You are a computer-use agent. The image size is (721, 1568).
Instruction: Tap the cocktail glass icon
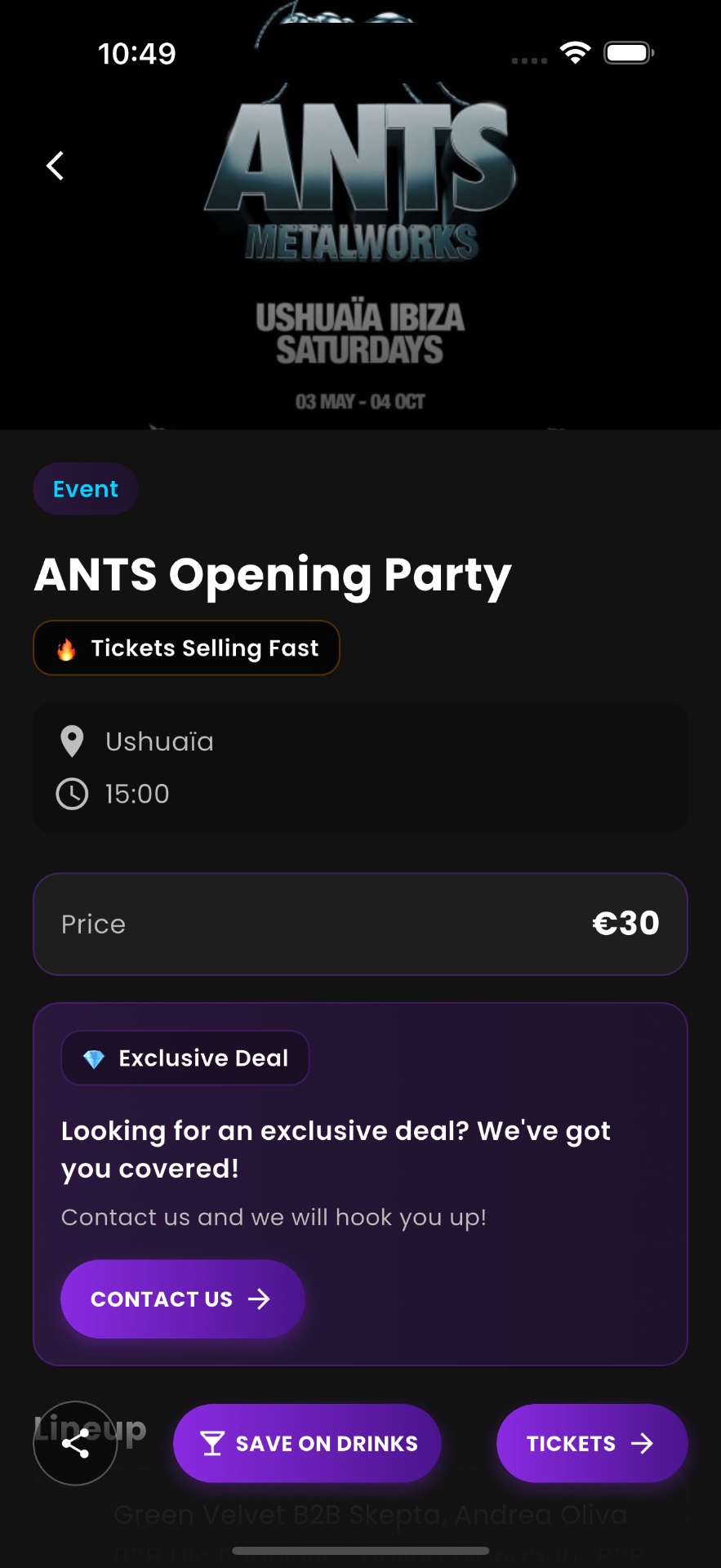point(212,1444)
